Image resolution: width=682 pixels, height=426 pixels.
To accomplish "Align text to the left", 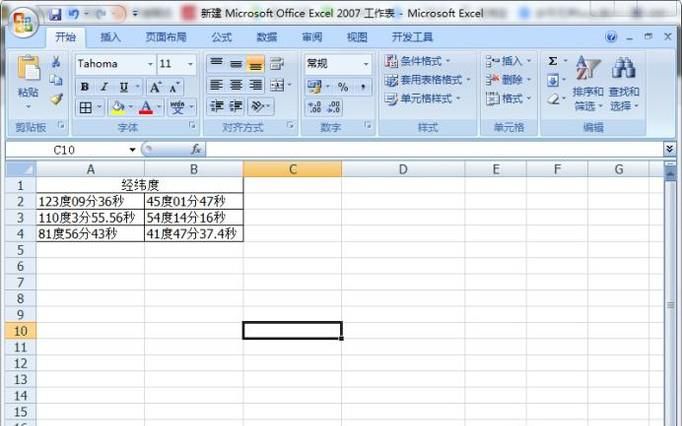I will point(216,85).
